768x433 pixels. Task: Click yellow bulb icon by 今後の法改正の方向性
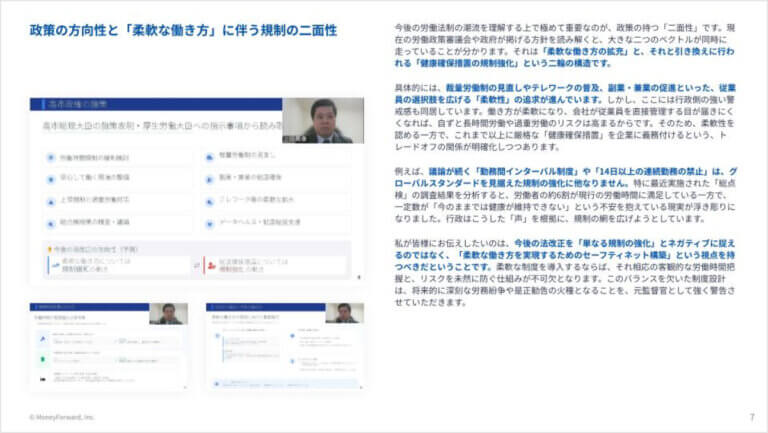(x=49, y=249)
